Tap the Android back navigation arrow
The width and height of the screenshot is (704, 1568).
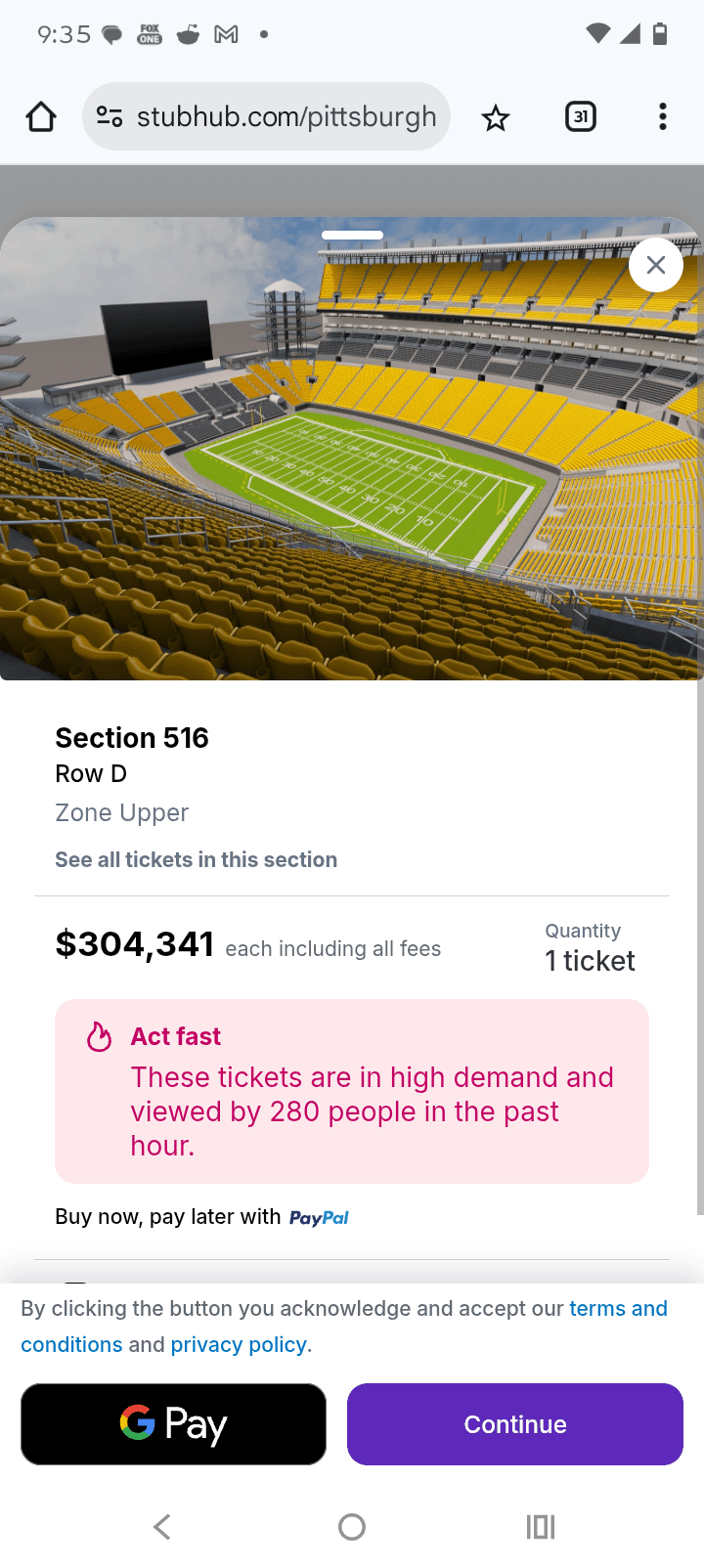point(162,1527)
